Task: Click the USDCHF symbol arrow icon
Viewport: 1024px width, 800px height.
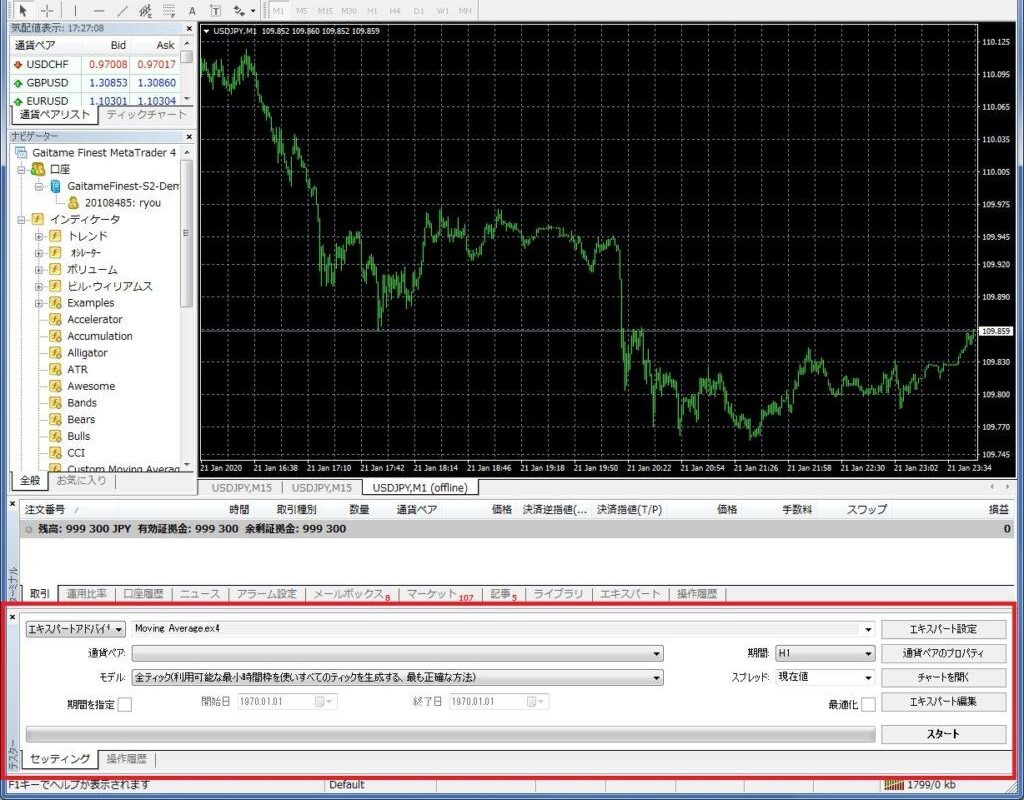Action: [x=18, y=65]
